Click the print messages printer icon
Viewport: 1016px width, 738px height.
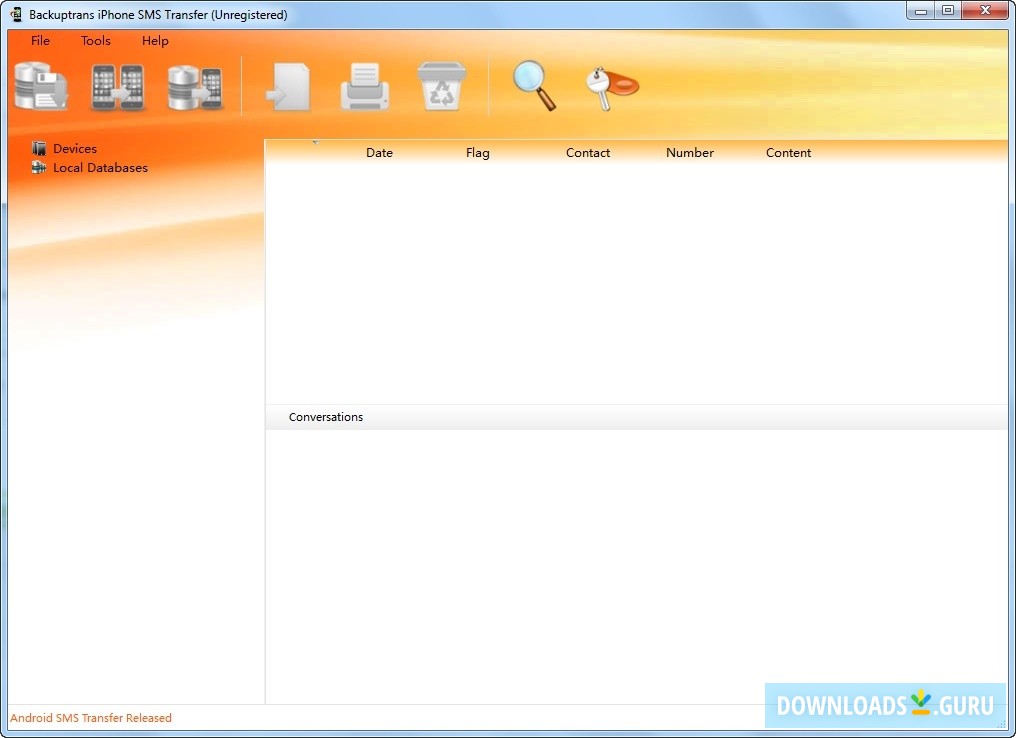pyautogui.click(x=365, y=87)
